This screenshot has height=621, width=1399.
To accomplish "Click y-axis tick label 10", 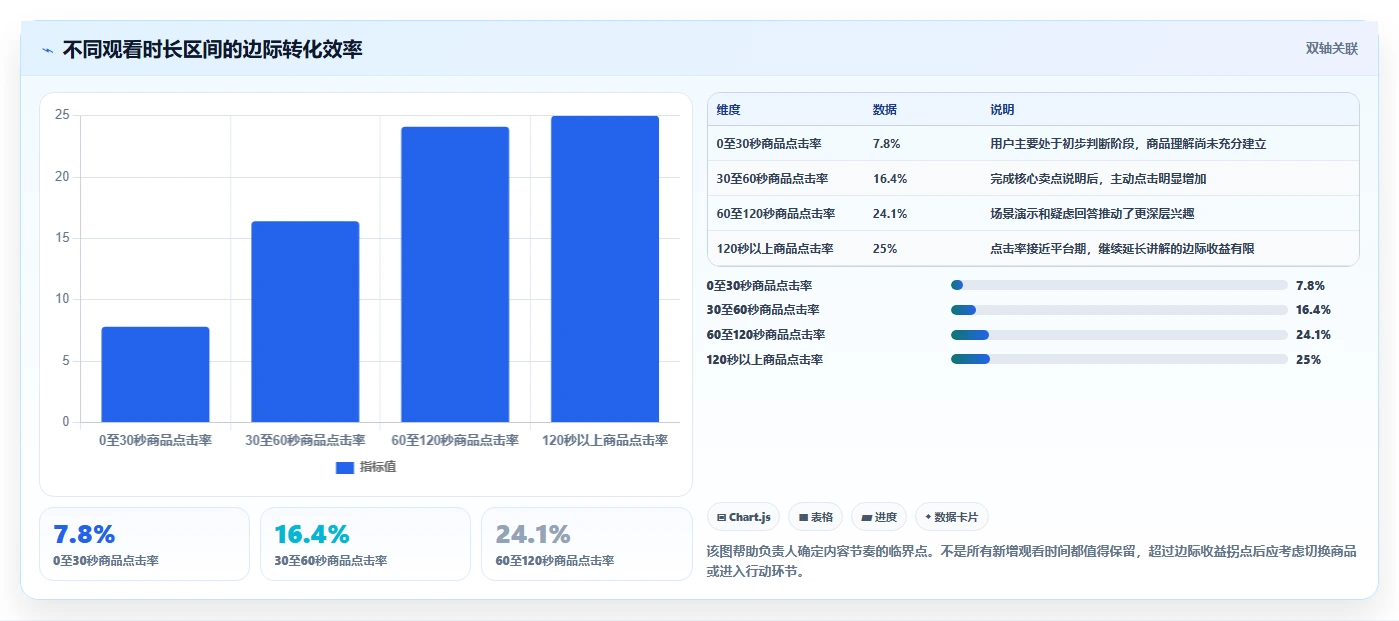I will click(x=62, y=299).
